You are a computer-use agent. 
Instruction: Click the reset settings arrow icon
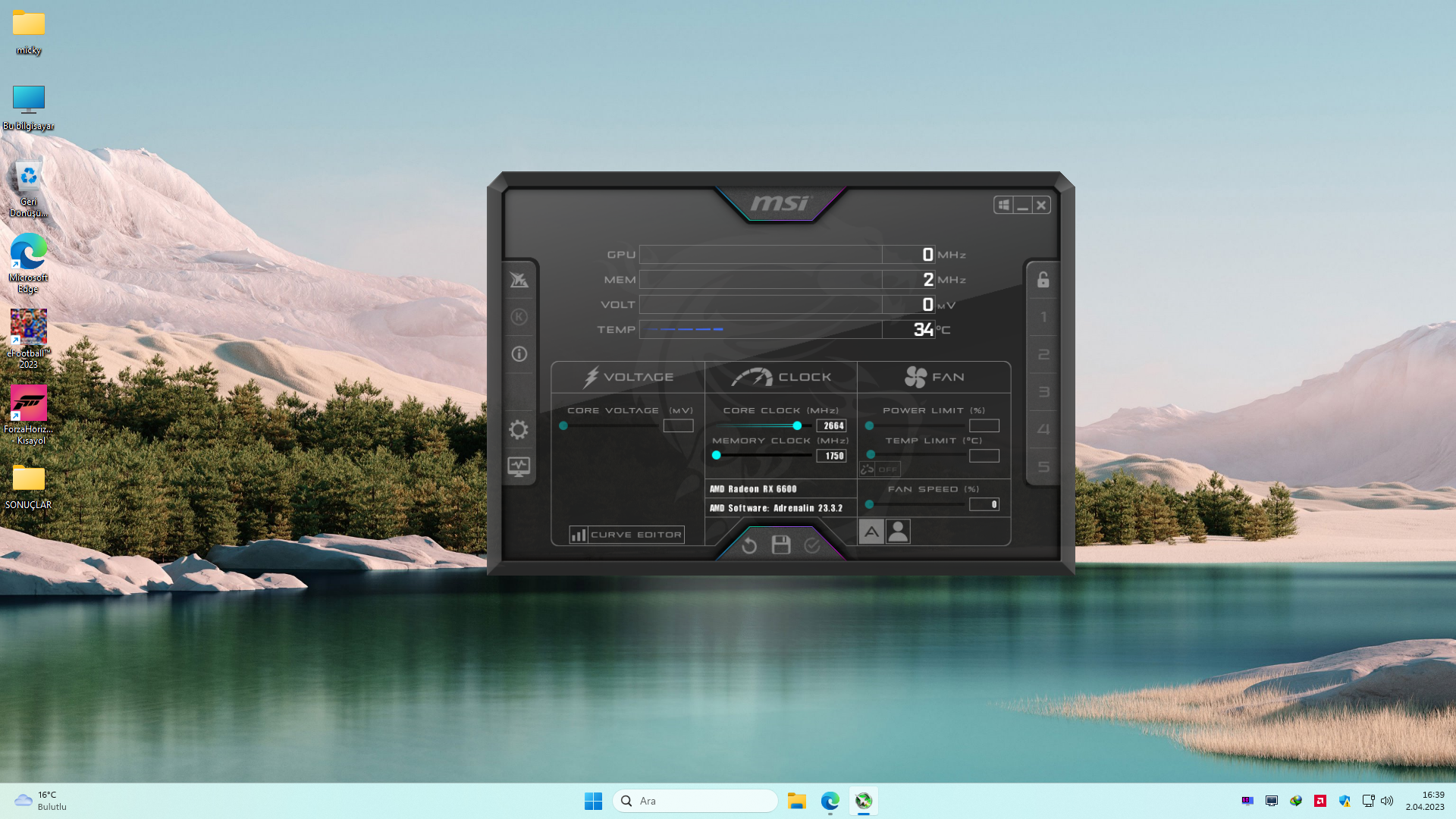coord(749,545)
